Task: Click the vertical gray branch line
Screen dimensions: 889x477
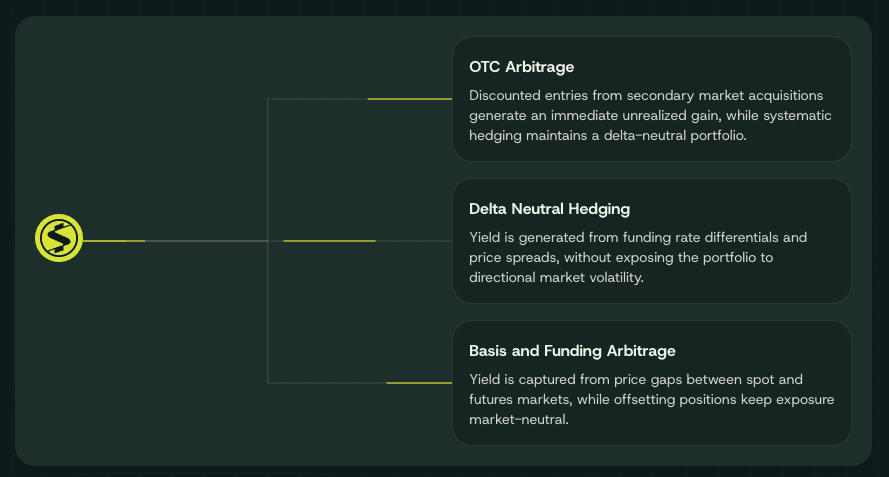Action: coord(268,300)
